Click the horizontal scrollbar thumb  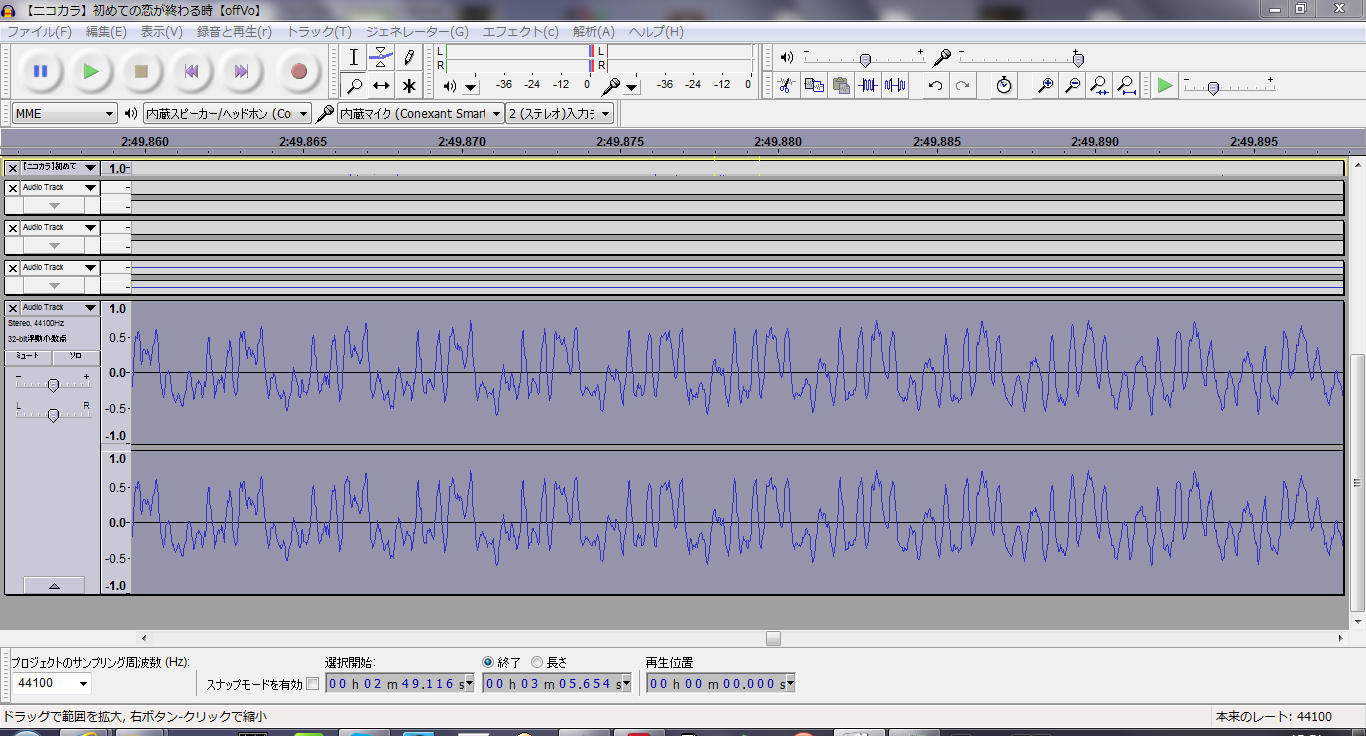click(773, 638)
